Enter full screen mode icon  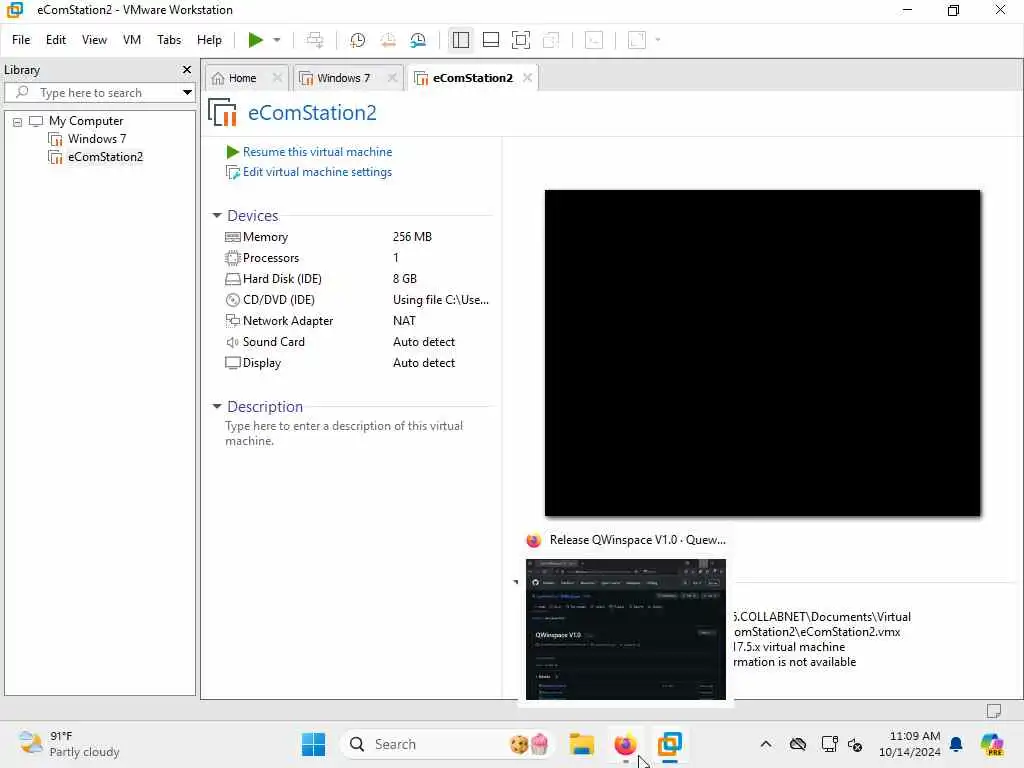pyautogui.click(x=520, y=40)
